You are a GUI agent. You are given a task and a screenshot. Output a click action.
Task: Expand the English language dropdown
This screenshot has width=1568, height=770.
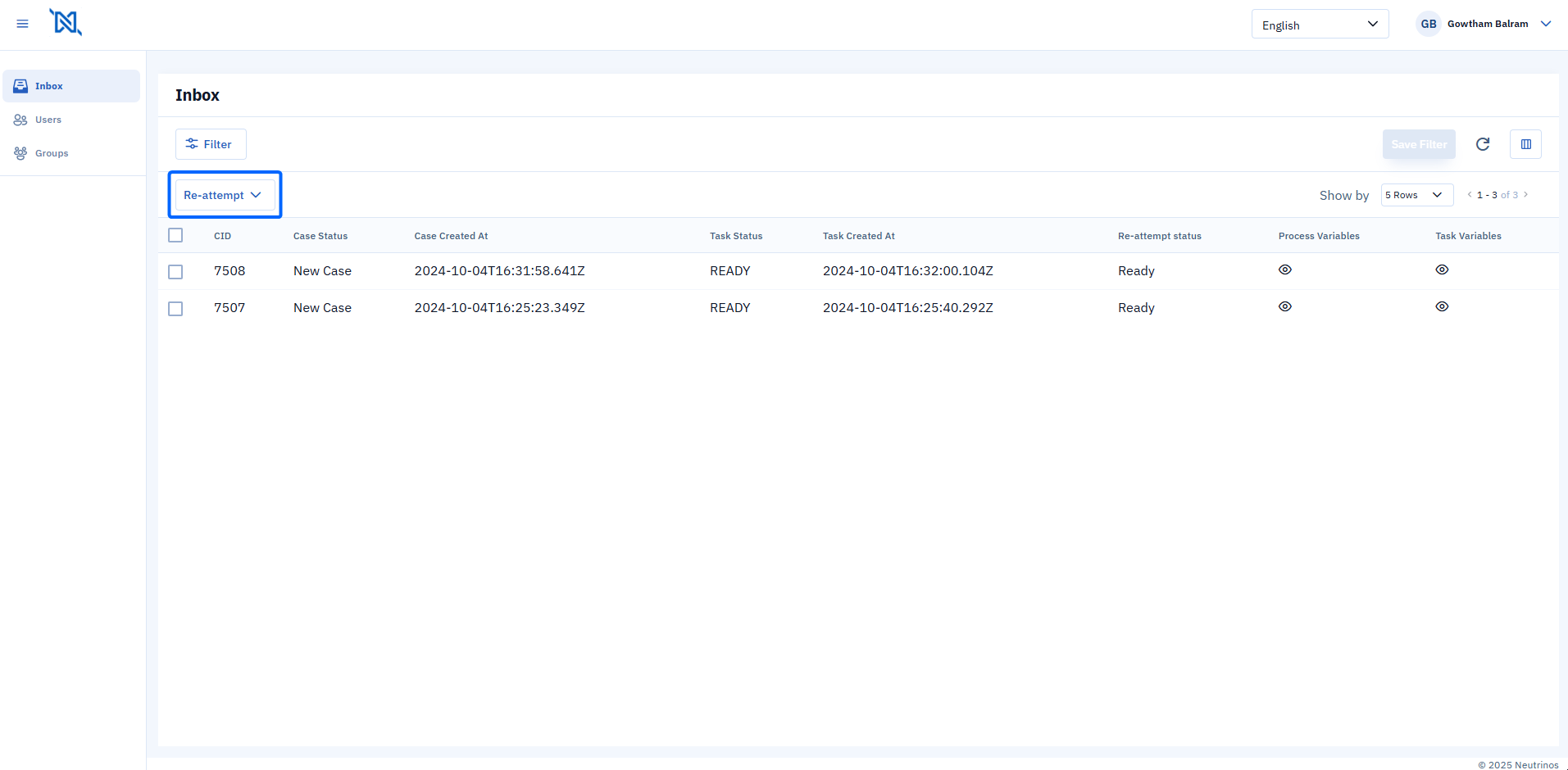pyautogui.click(x=1319, y=25)
